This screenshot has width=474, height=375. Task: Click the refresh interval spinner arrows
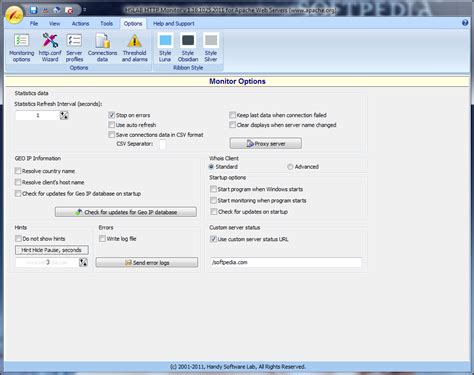(x=64, y=115)
